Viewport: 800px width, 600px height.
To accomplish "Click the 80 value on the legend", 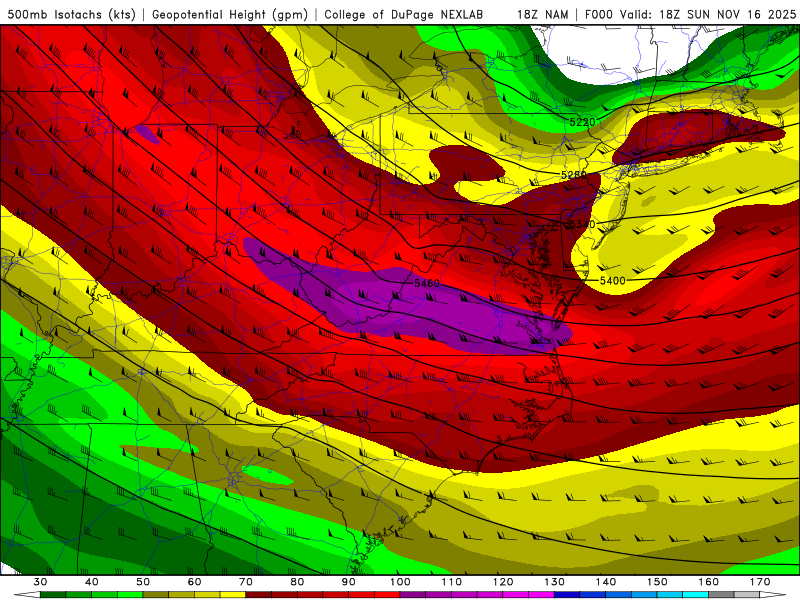I will tap(297, 582).
